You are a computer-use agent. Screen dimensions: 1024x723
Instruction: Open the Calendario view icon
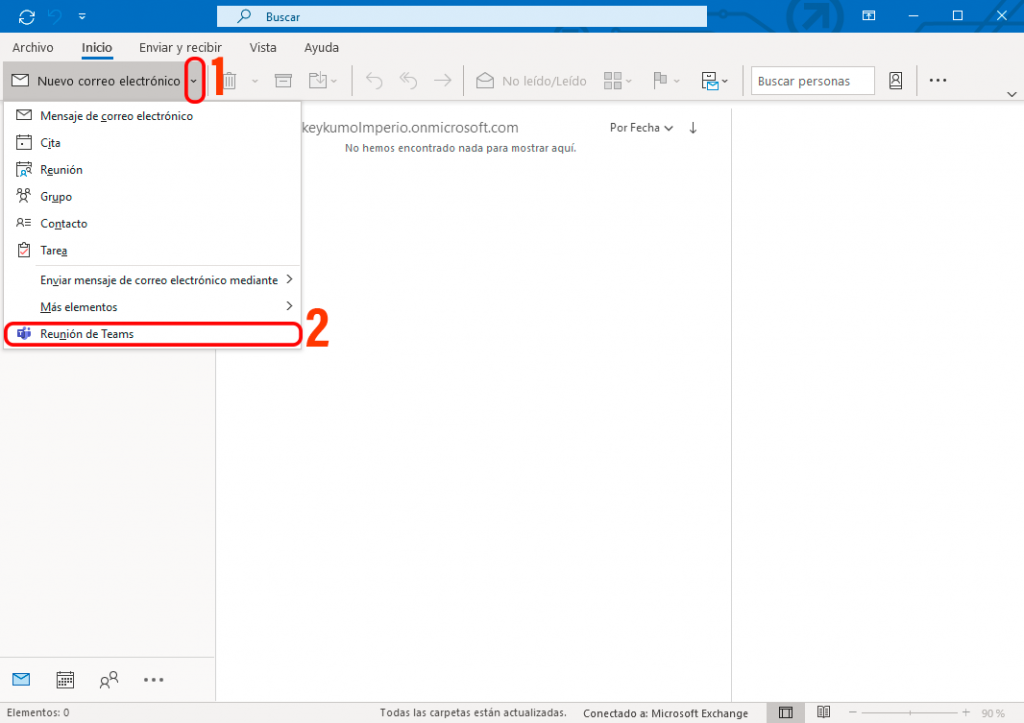pos(65,680)
